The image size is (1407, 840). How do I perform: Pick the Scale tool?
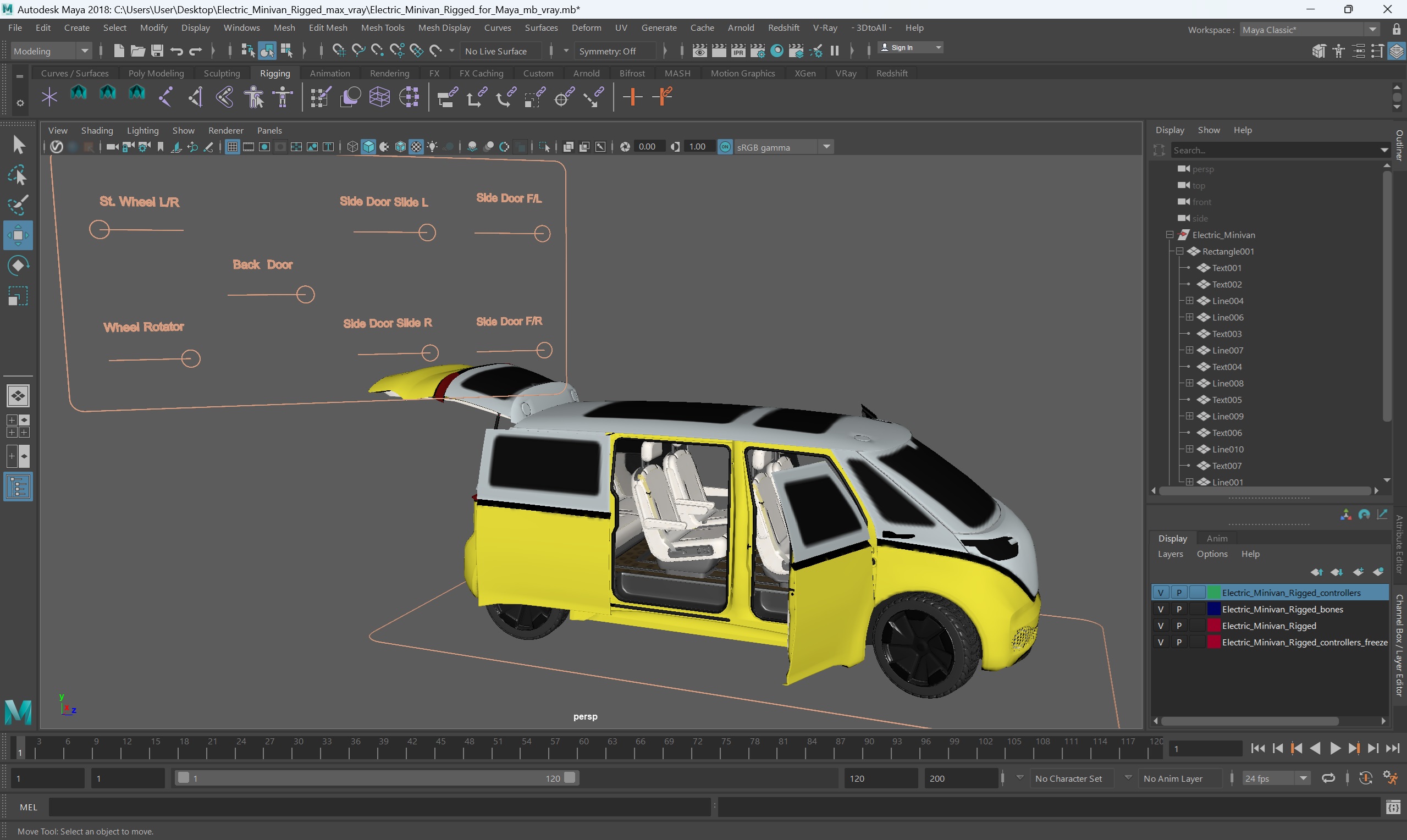coord(18,296)
